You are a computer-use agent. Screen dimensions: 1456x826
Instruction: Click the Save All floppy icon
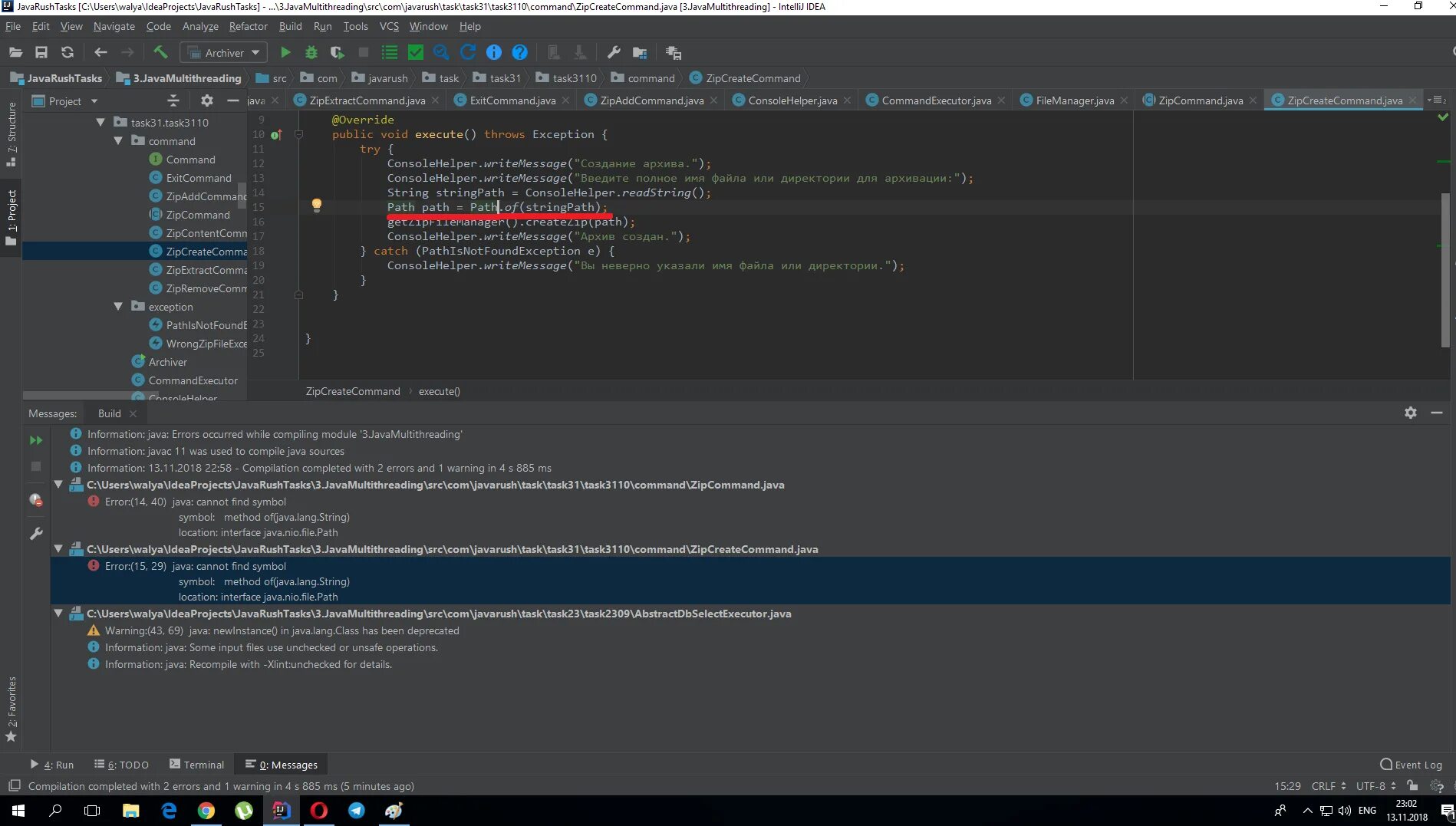pos(41,52)
